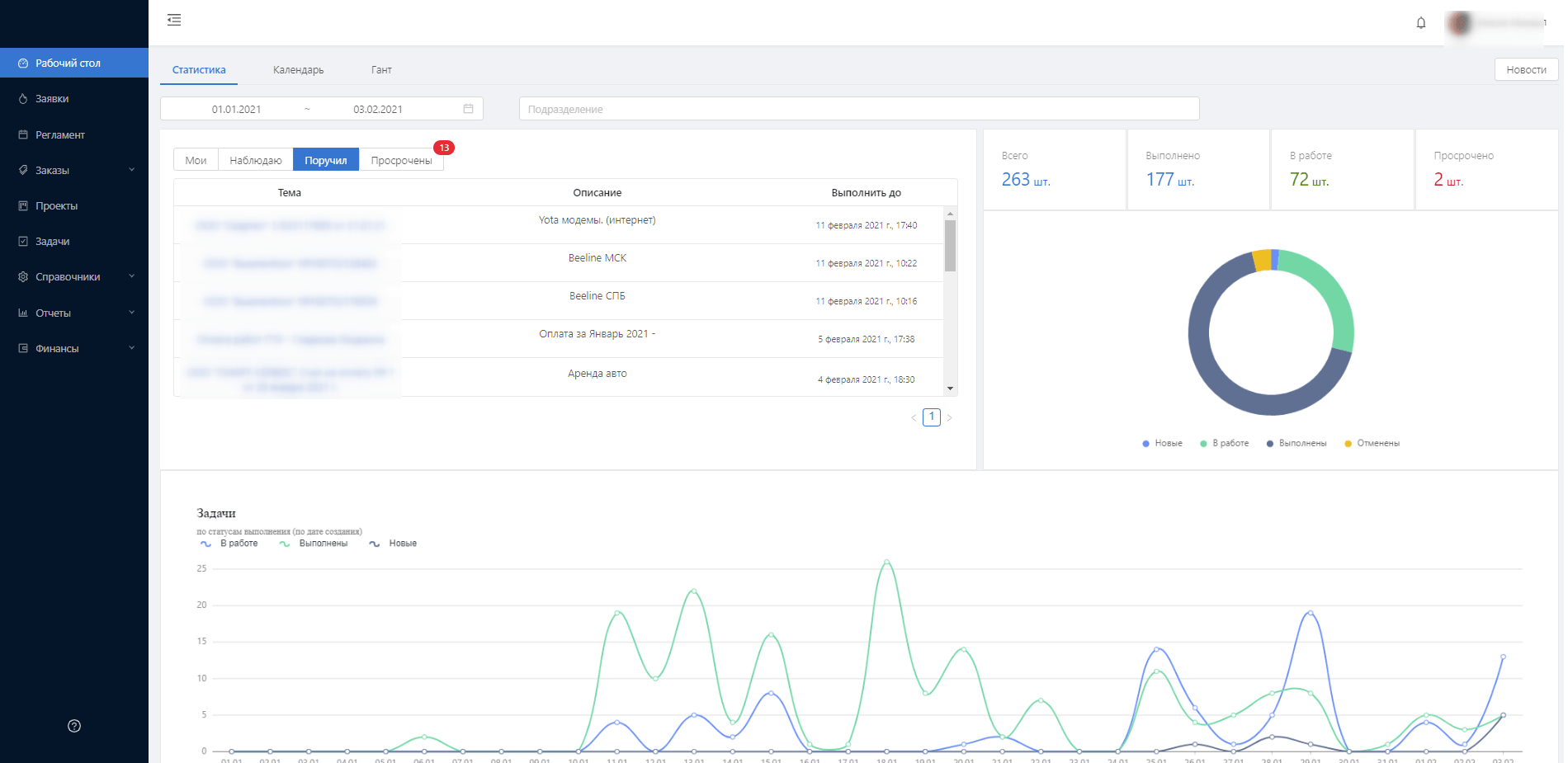Click the Отчеты bar chart icon
Screen dimensions: 1568x763
pos(23,313)
